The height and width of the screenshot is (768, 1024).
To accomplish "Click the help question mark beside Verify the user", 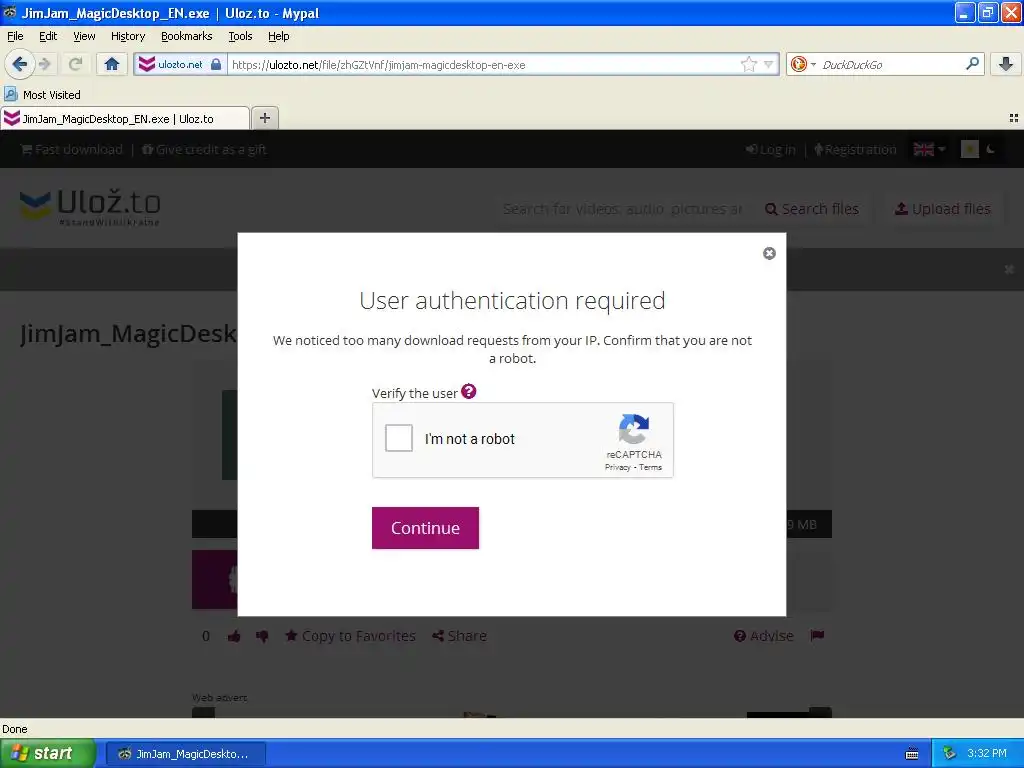I will tap(468, 391).
